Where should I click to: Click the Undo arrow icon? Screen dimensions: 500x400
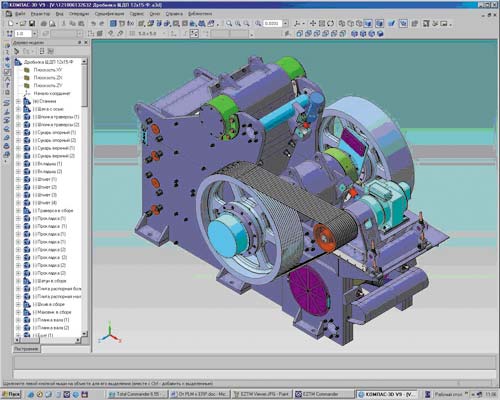tap(94, 23)
